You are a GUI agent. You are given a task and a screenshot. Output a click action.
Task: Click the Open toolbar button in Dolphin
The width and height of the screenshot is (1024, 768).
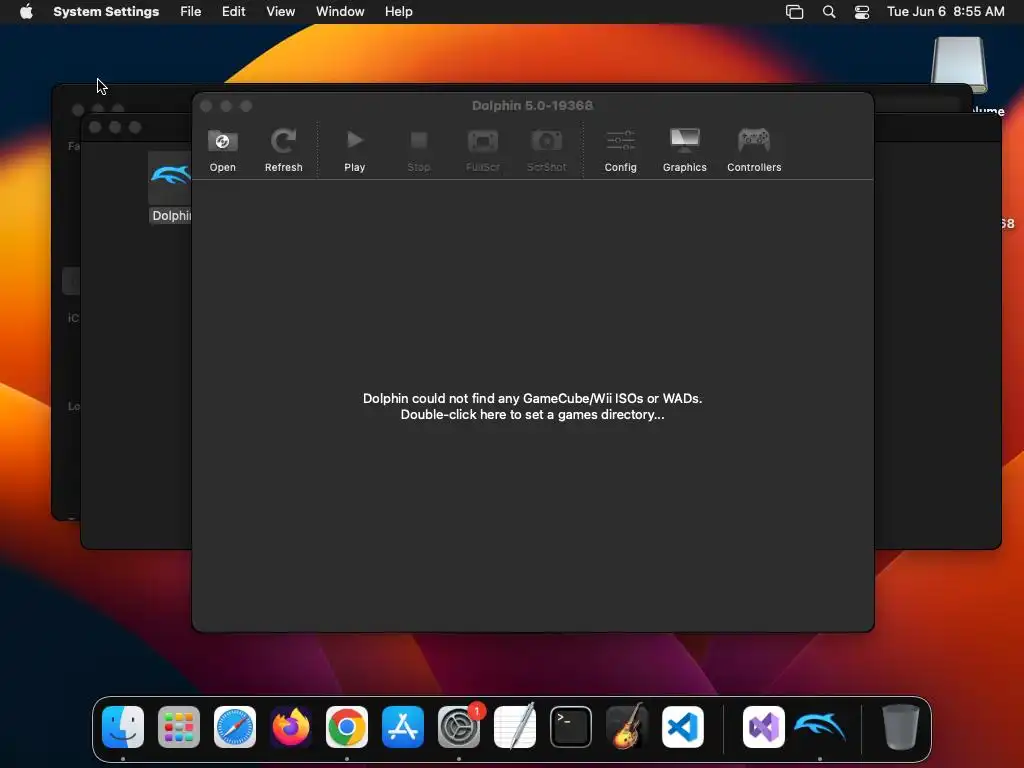pos(223,151)
